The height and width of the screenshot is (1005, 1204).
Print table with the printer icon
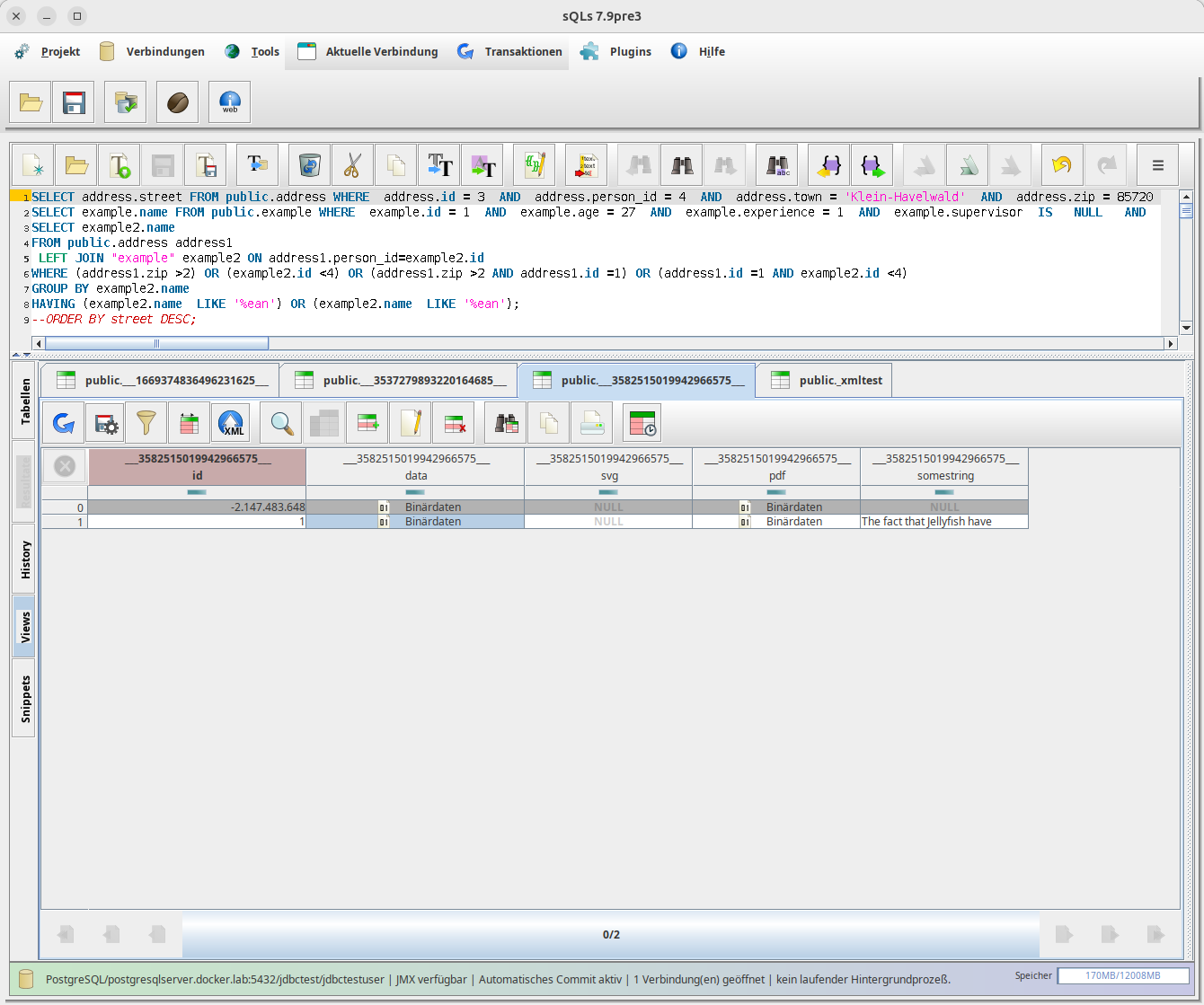tap(592, 423)
